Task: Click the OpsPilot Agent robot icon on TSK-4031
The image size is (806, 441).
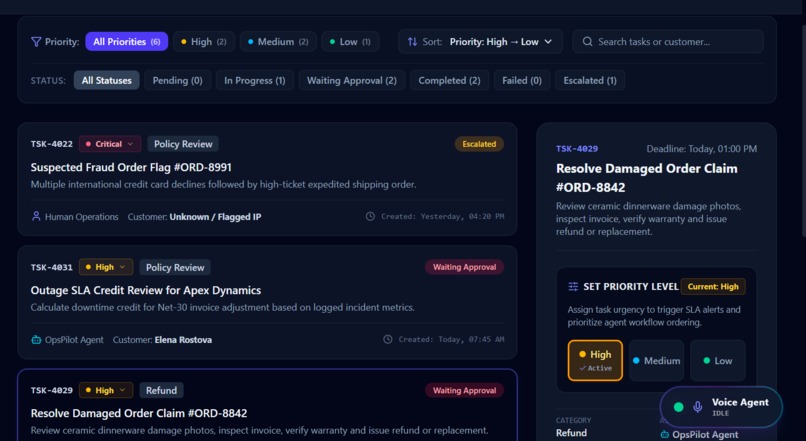Action: tap(36, 340)
